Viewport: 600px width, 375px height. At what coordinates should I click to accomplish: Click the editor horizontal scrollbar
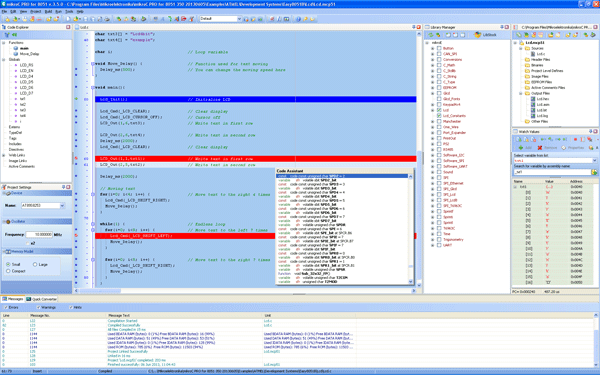[245, 291]
